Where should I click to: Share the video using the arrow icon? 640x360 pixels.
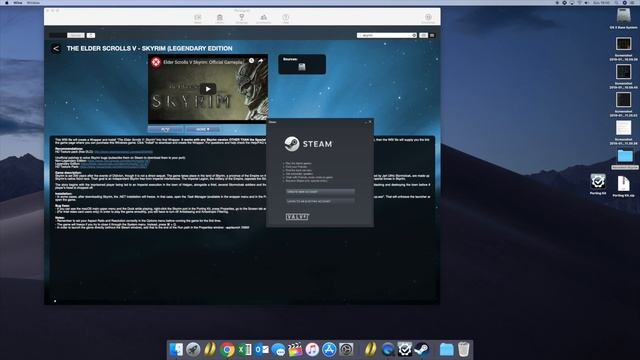pos(260,61)
